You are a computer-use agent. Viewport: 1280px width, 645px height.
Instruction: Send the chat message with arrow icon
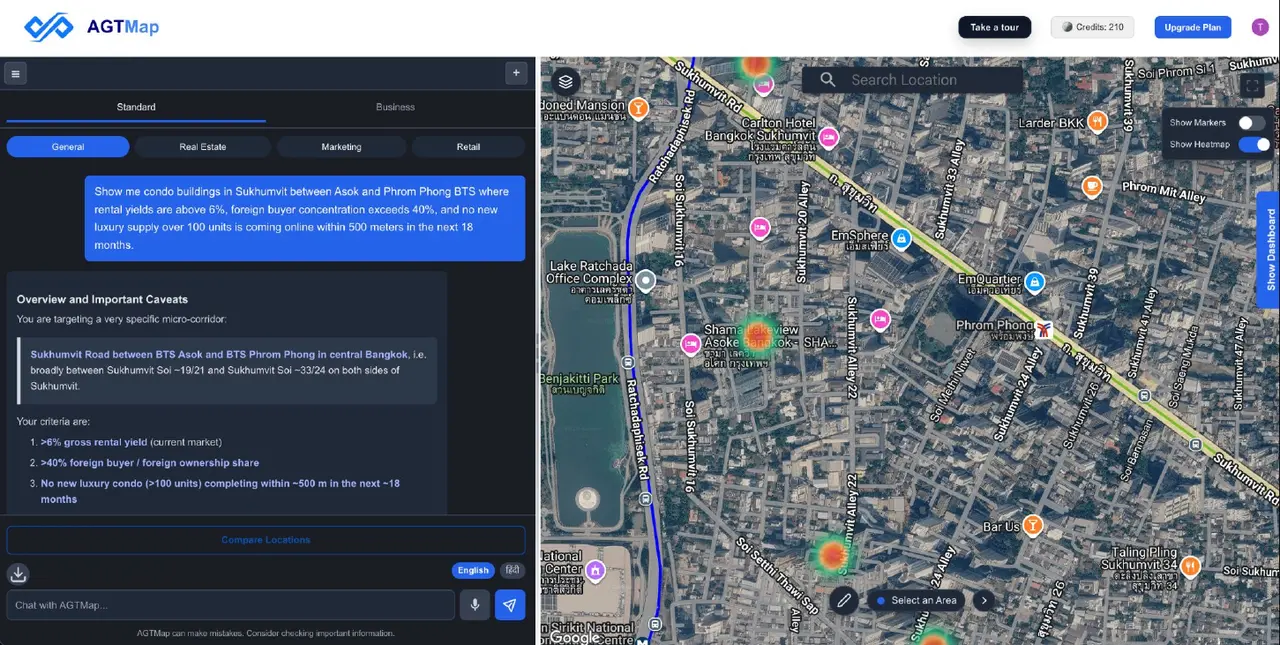[510, 605]
